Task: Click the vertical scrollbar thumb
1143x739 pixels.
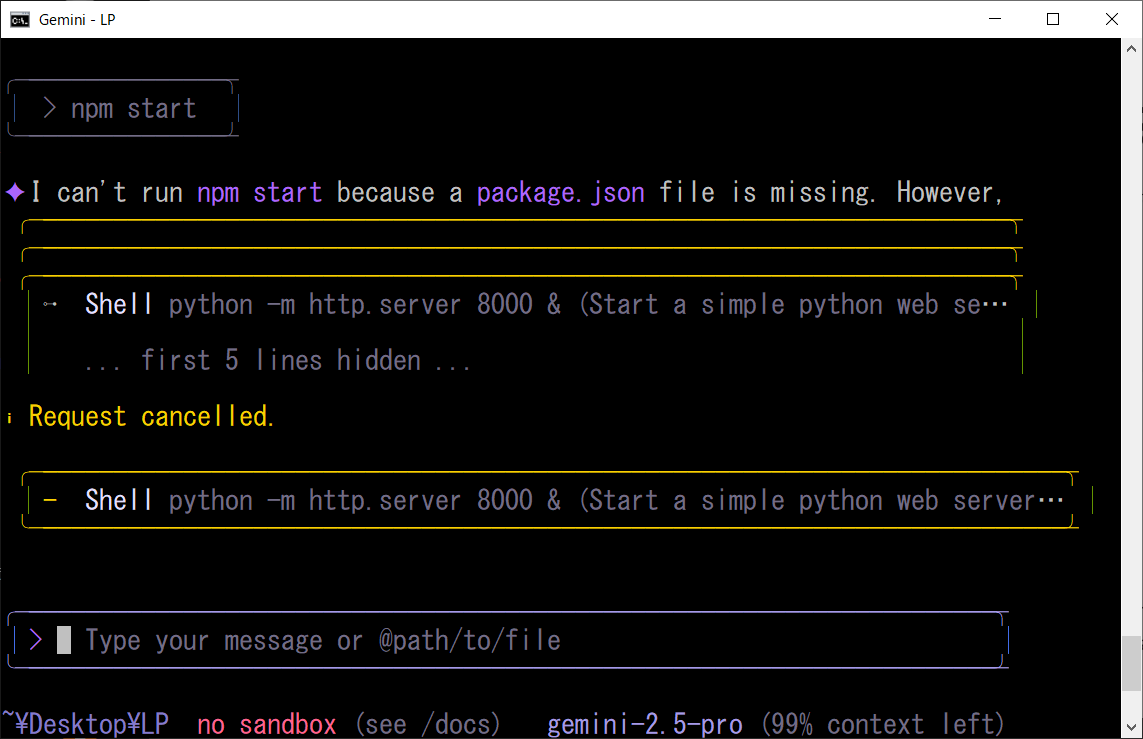Action: pyautogui.click(x=1131, y=663)
